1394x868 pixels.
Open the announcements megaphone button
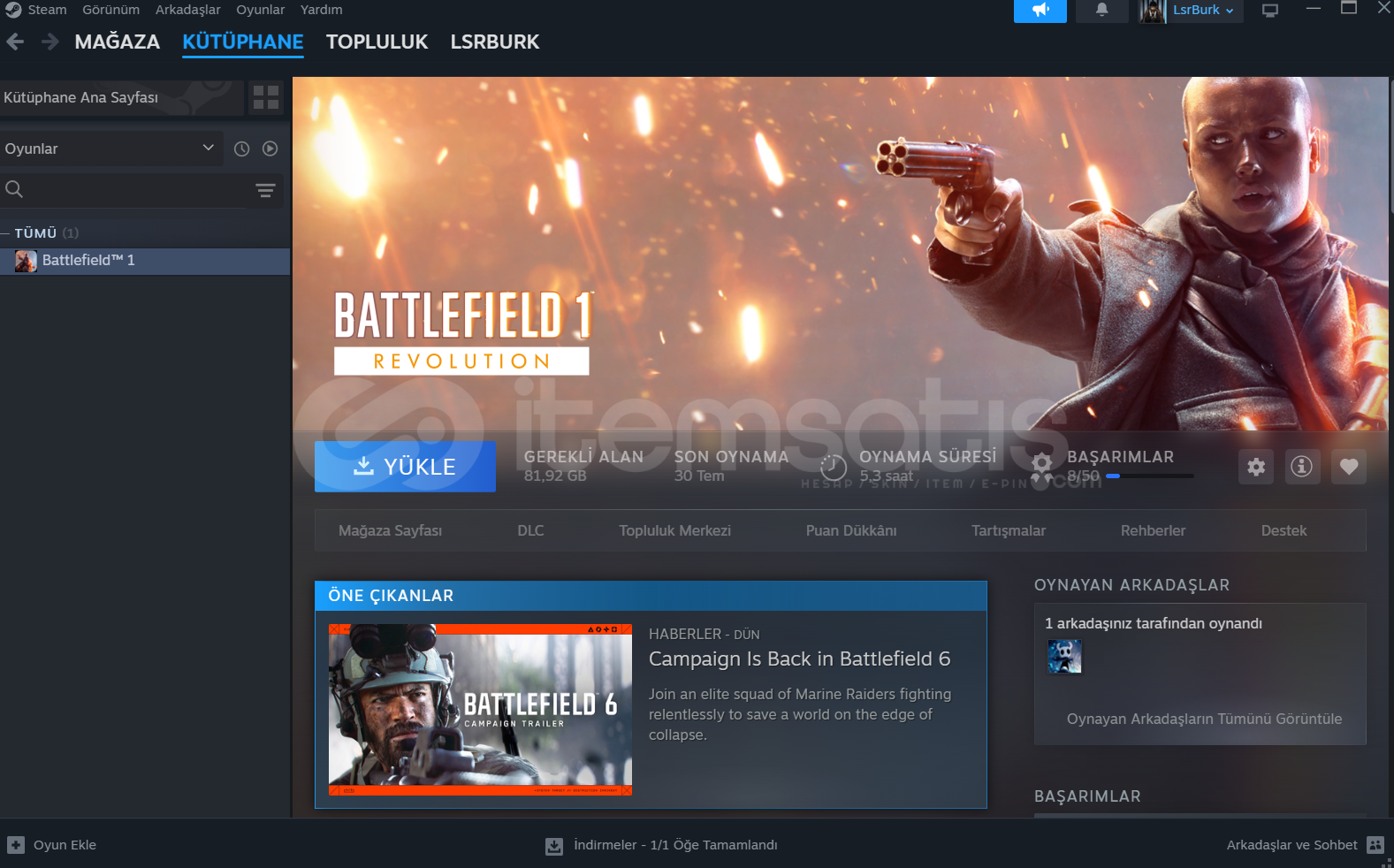click(x=1040, y=11)
